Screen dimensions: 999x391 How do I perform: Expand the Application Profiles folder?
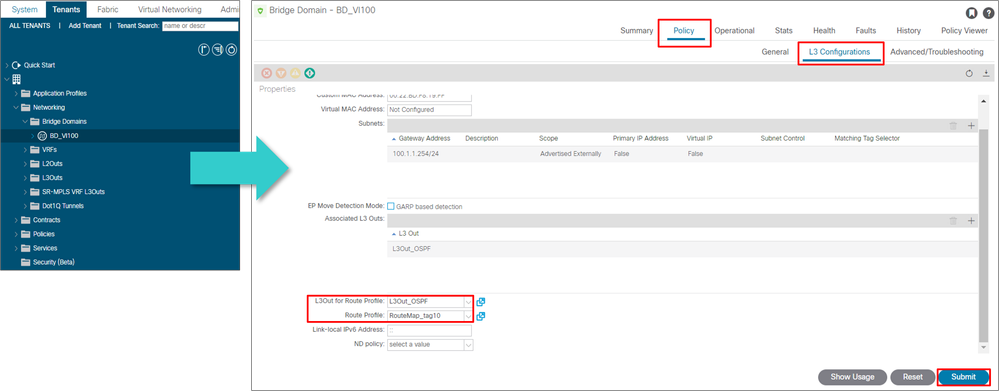click(x=17, y=93)
